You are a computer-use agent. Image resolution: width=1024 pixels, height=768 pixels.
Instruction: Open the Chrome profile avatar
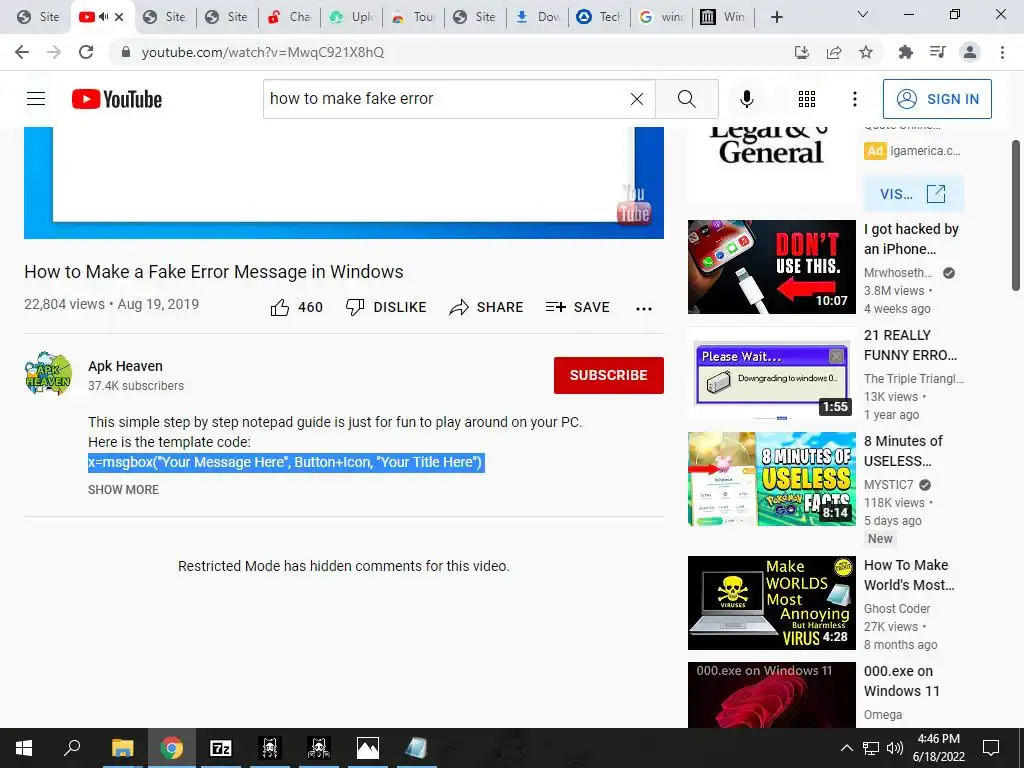[970, 52]
